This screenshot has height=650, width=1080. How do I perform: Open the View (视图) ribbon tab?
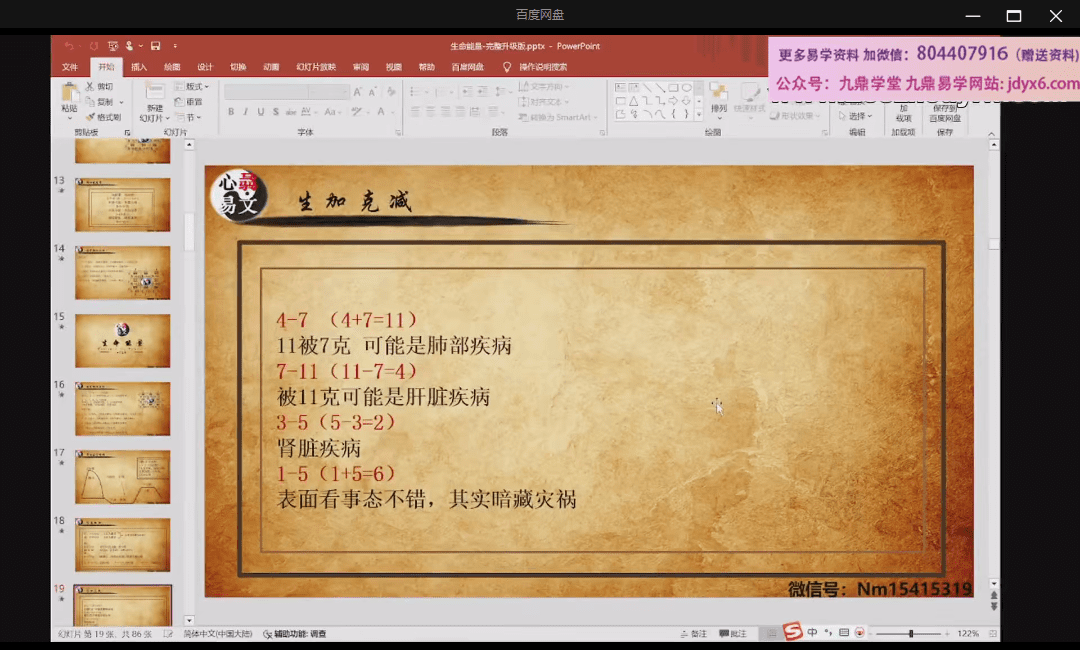(x=393, y=66)
